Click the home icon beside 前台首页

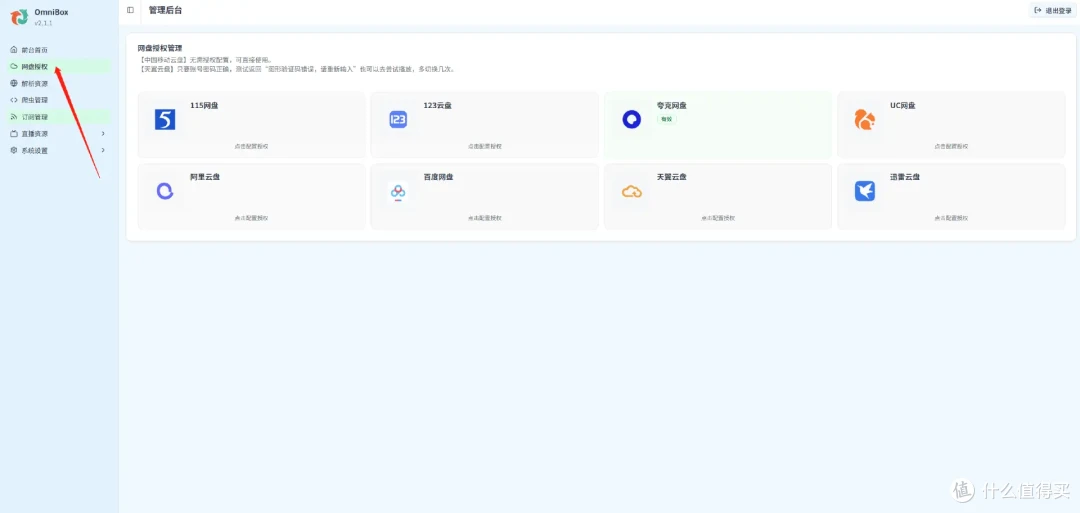pos(14,50)
